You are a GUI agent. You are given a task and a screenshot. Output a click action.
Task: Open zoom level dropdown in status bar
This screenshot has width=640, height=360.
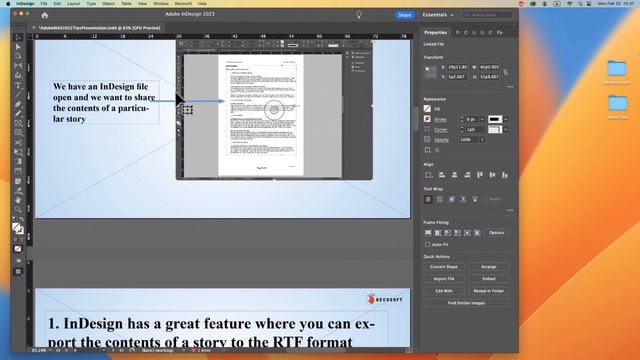[x=50, y=350]
